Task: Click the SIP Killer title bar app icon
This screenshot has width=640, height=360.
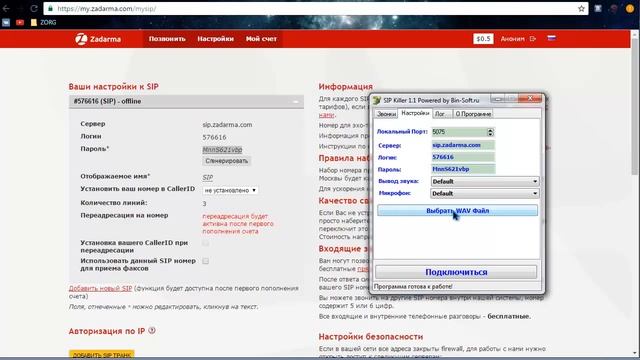Action: [x=377, y=100]
